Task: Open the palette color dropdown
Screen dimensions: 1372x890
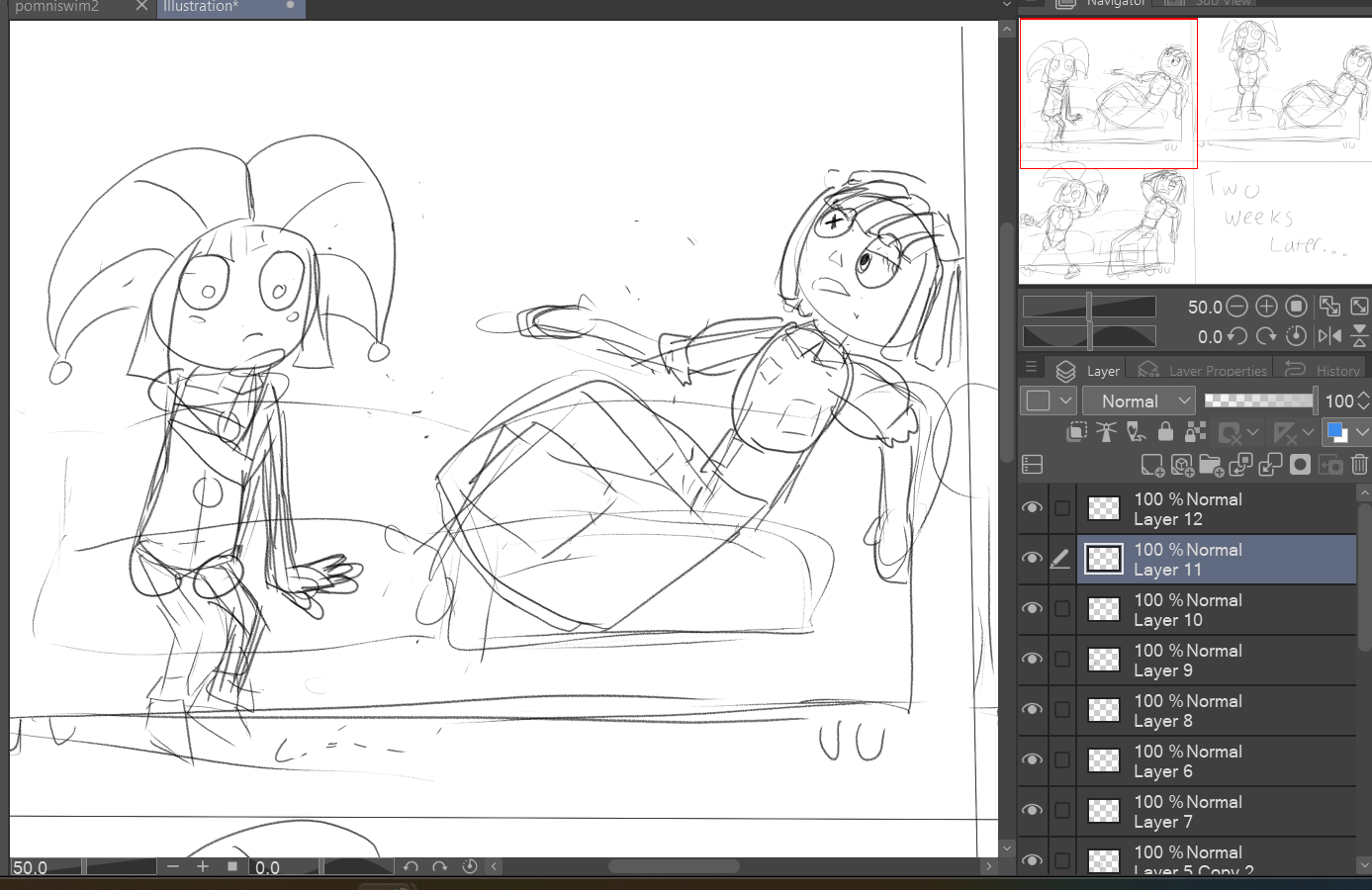Action: [x=1049, y=400]
